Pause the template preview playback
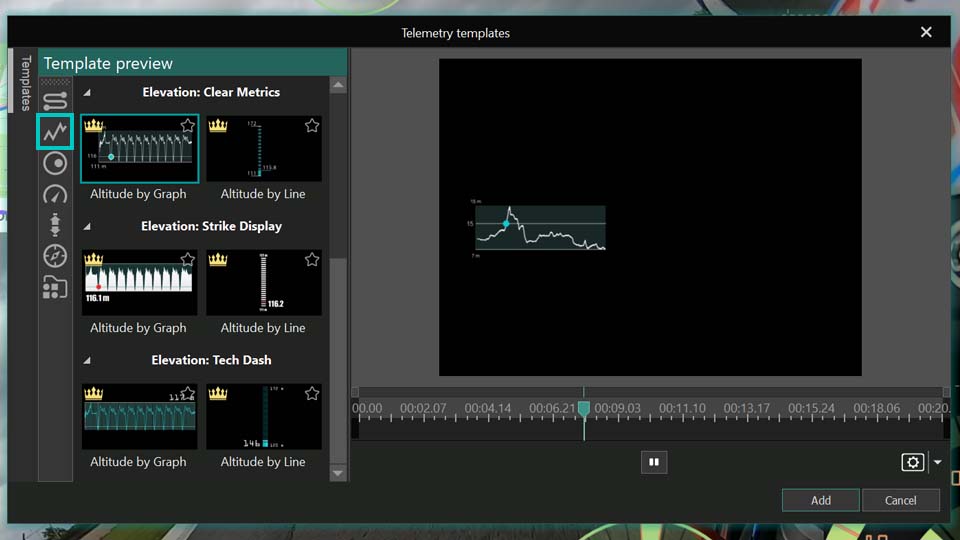Viewport: 960px width, 540px height. pyautogui.click(x=654, y=462)
